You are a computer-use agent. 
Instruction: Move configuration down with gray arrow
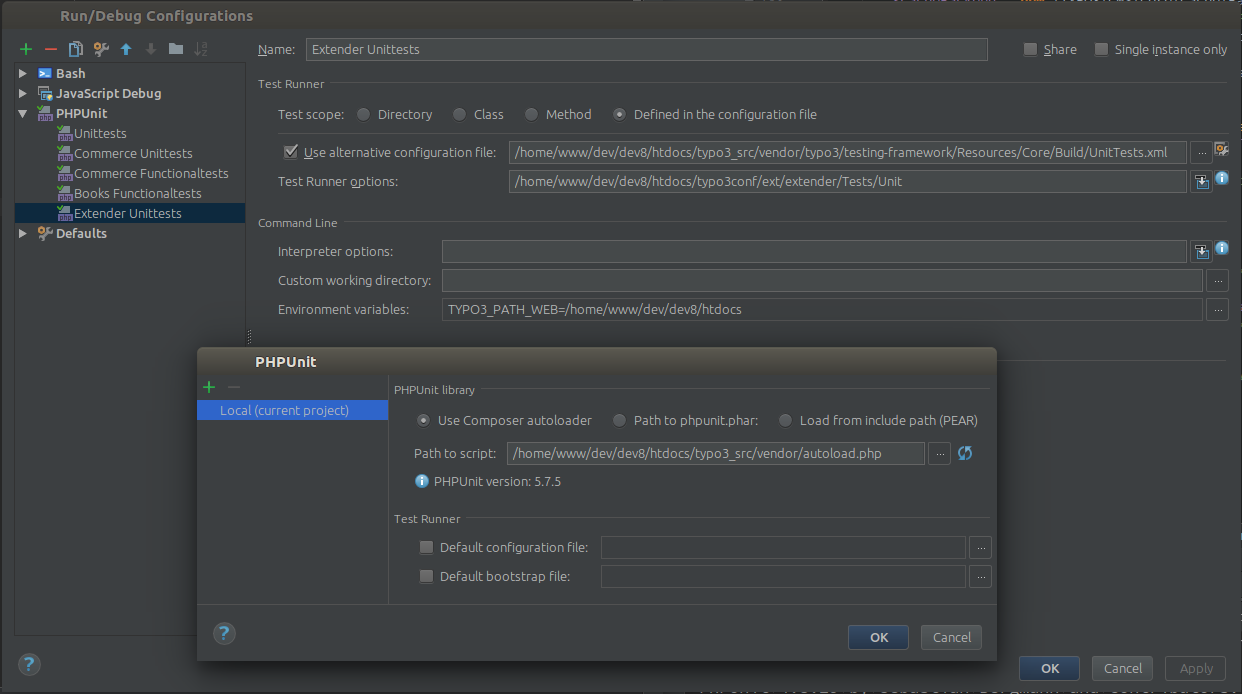click(x=151, y=49)
